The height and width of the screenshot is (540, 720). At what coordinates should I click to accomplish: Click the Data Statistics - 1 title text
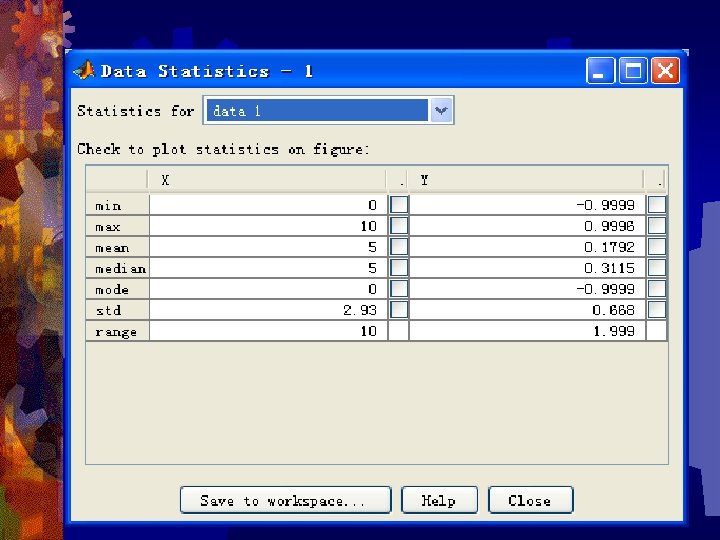pos(207,71)
